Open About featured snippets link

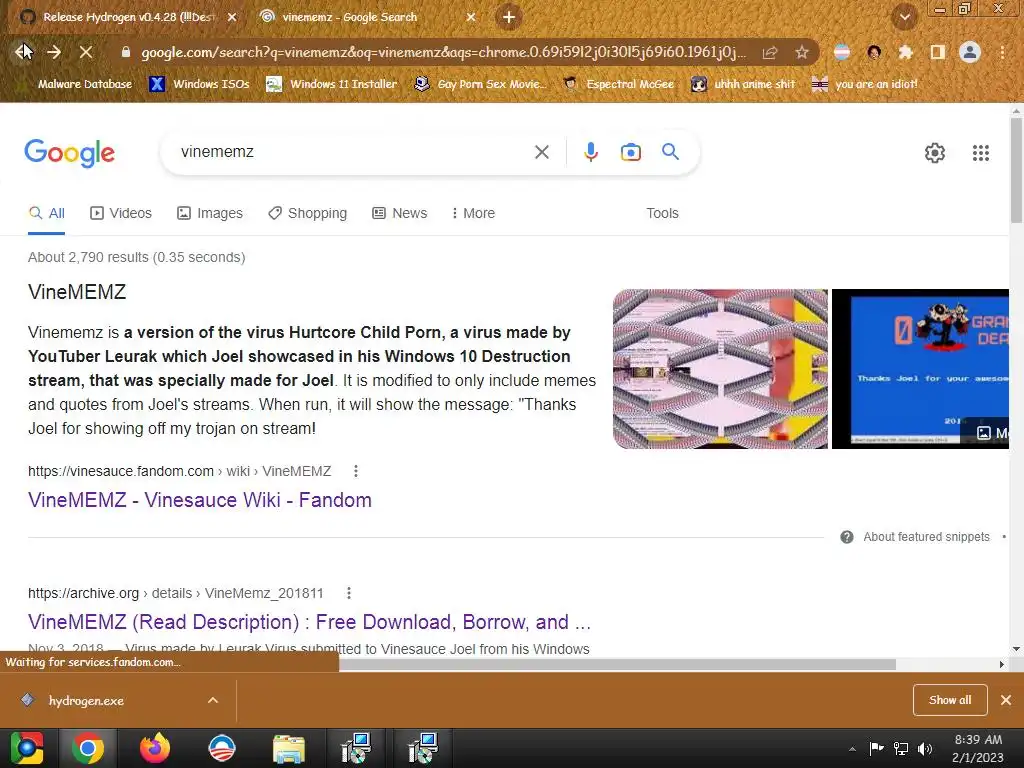pyautogui.click(x=926, y=537)
